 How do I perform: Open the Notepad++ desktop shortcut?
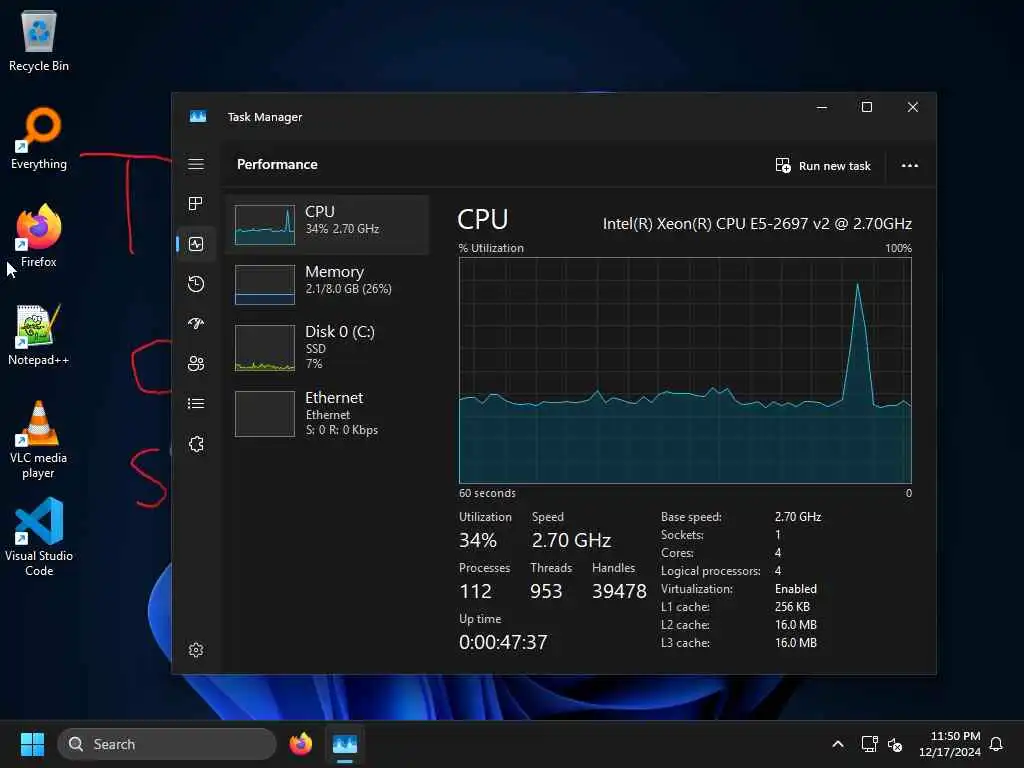[39, 335]
